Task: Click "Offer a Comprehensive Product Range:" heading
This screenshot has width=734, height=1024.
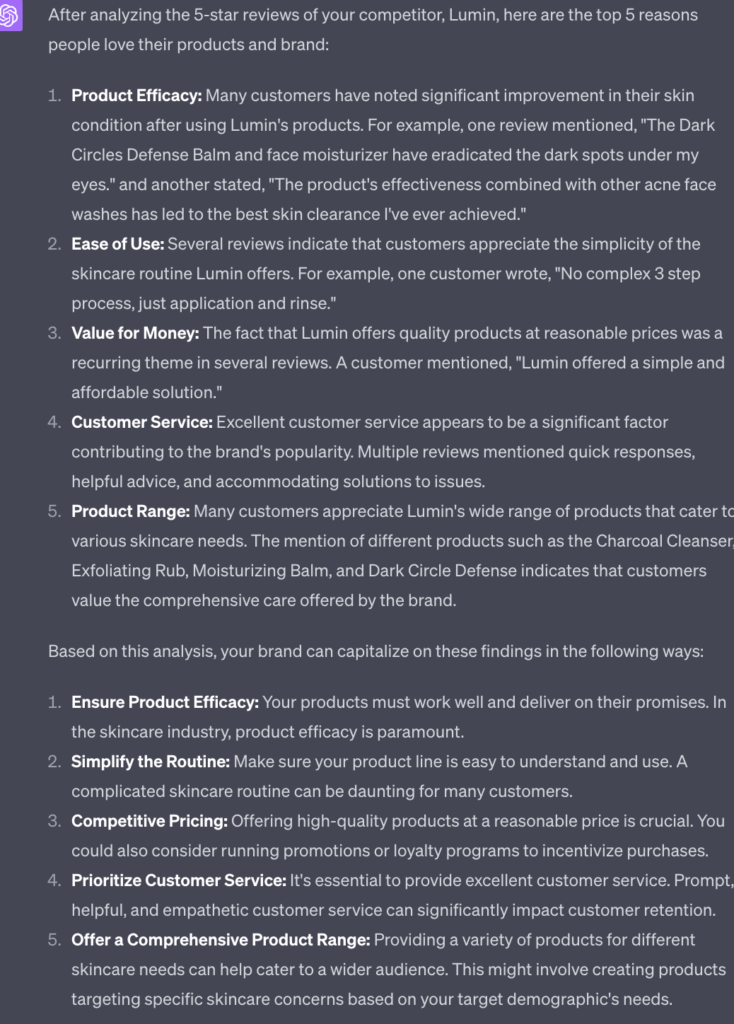Action: click(220, 940)
